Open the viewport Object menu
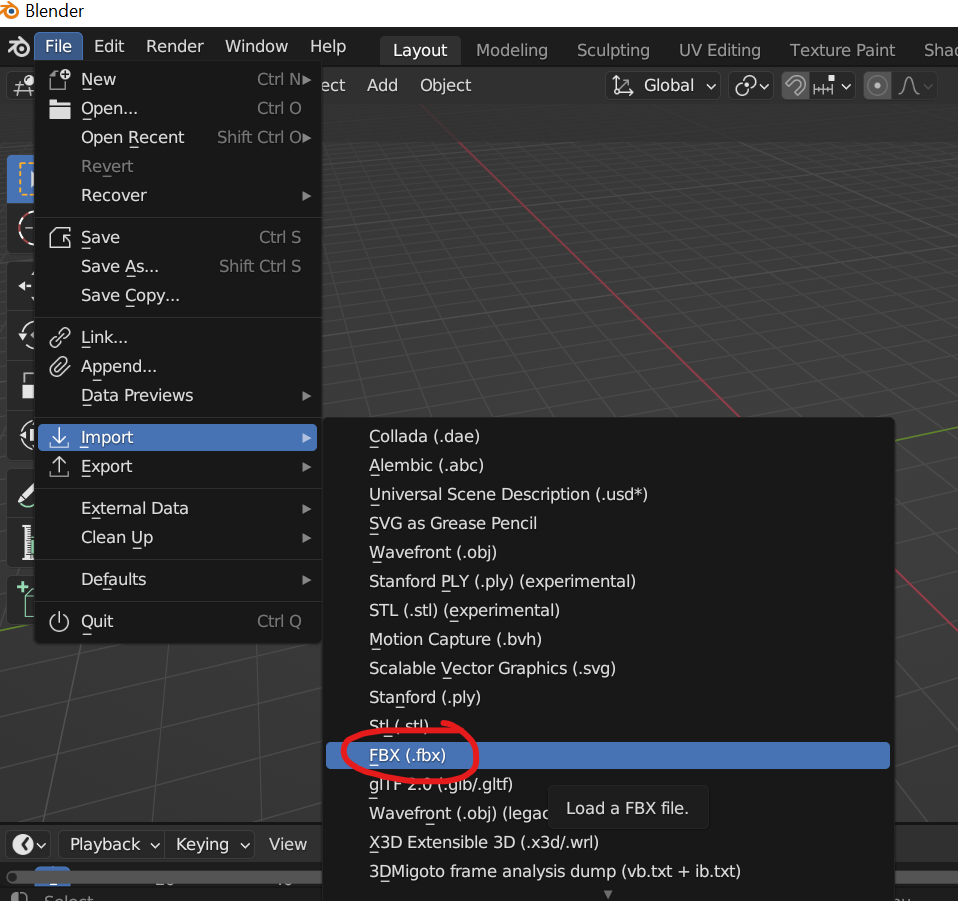Screen dimensions: 958x901 445,86
